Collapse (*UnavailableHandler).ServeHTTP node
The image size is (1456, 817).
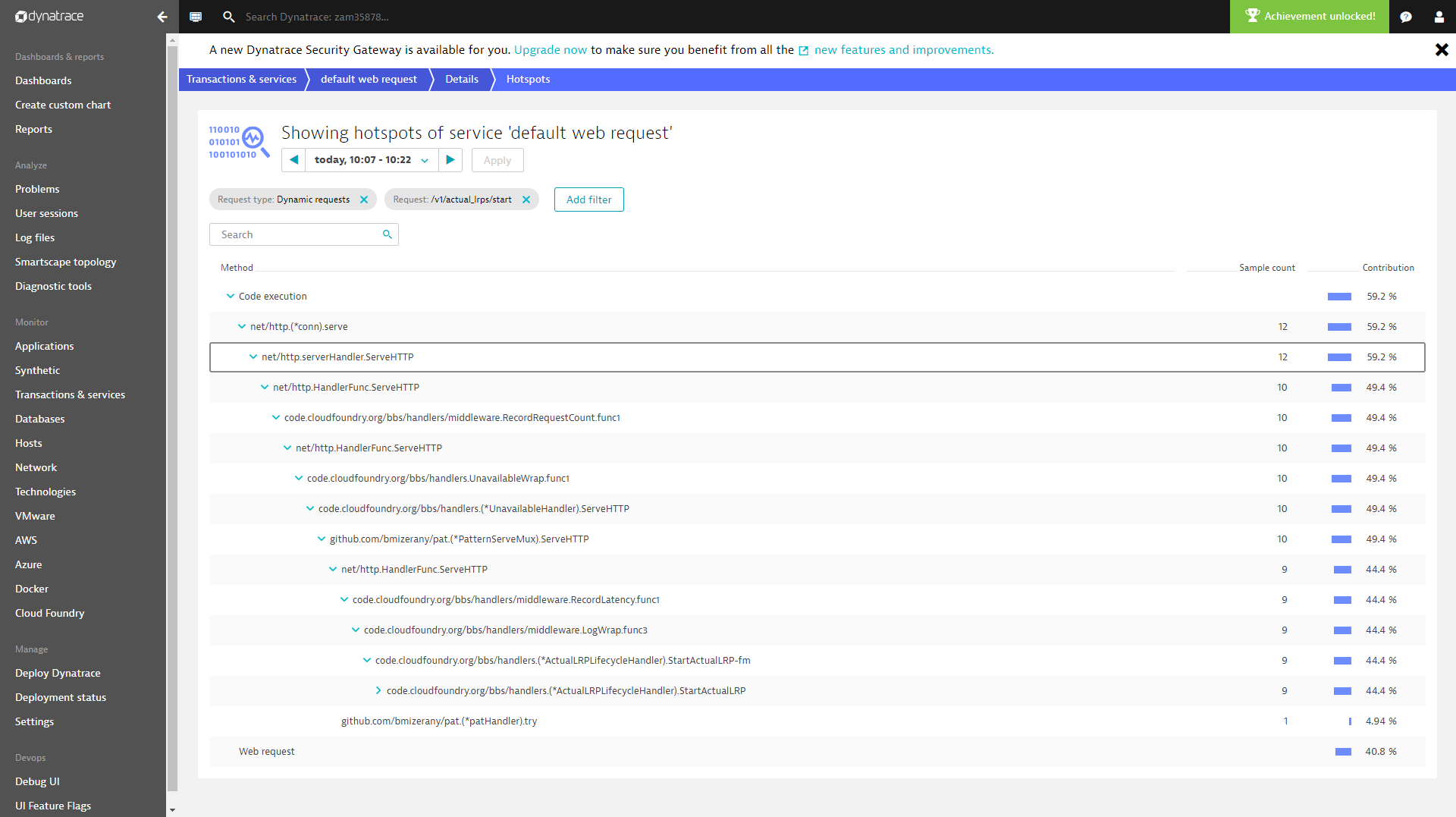point(310,509)
